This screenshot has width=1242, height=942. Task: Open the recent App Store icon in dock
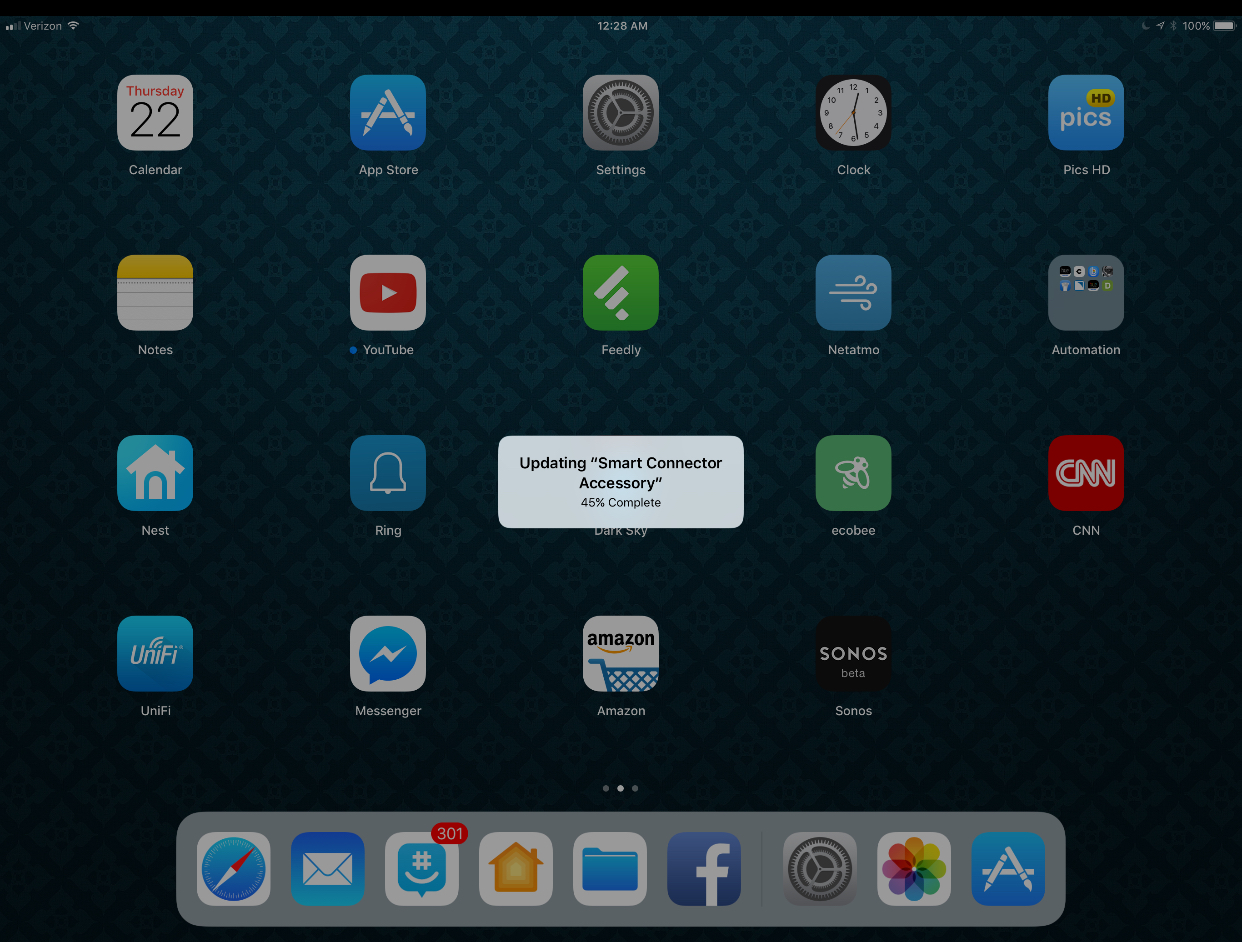[x=1008, y=869]
